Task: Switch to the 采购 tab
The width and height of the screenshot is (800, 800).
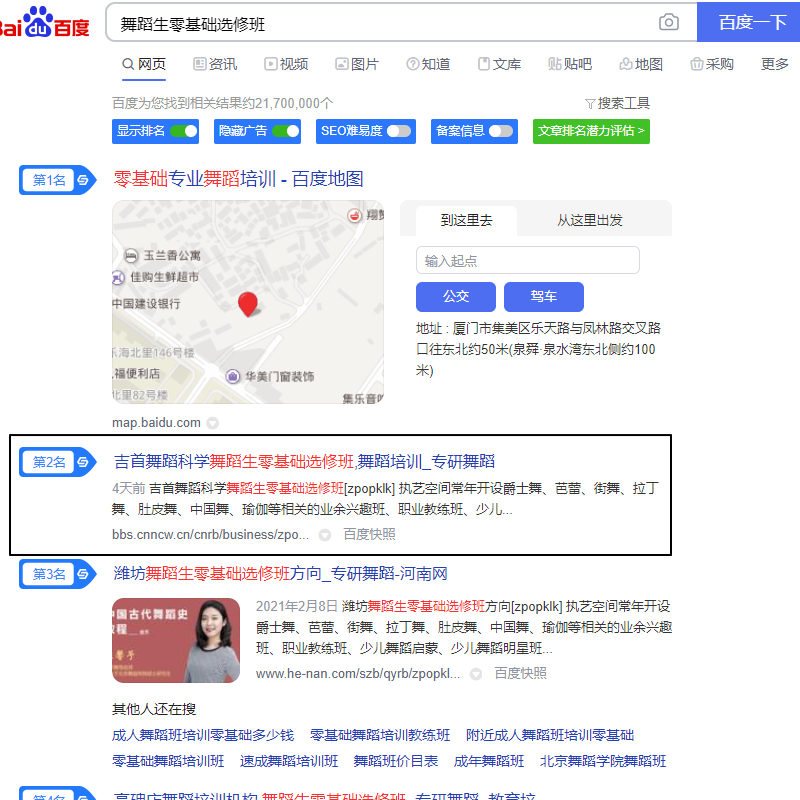Action: [x=712, y=64]
